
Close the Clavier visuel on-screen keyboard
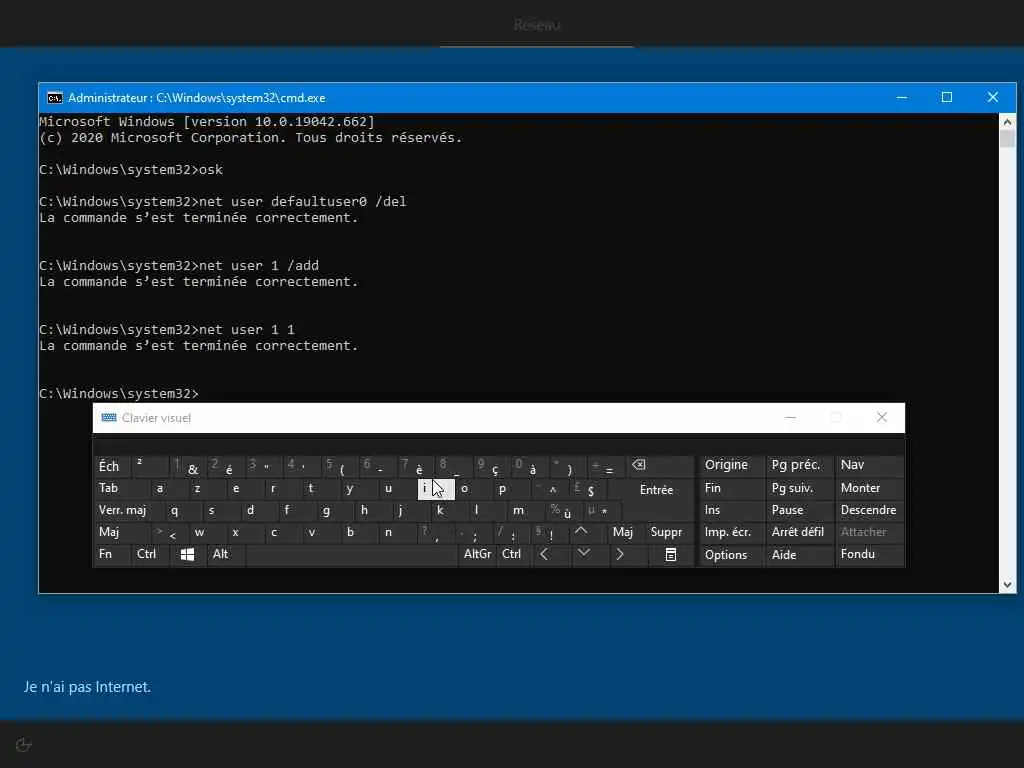click(x=882, y=417)
